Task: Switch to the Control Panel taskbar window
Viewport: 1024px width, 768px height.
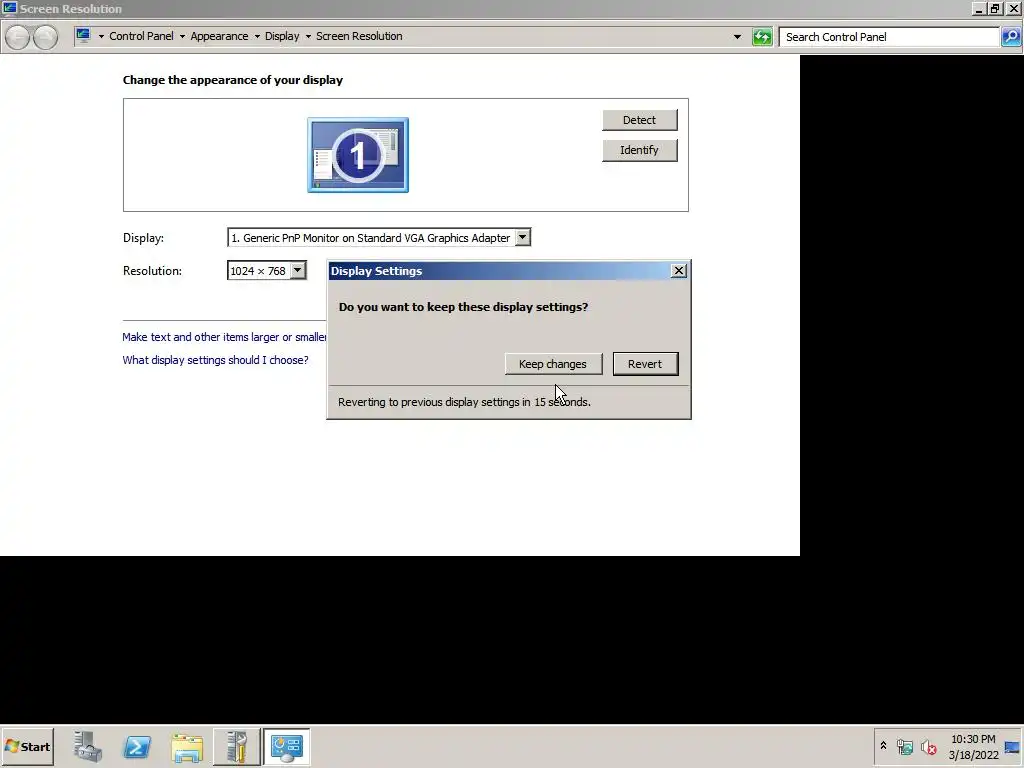Action: [x=287, y=746]
